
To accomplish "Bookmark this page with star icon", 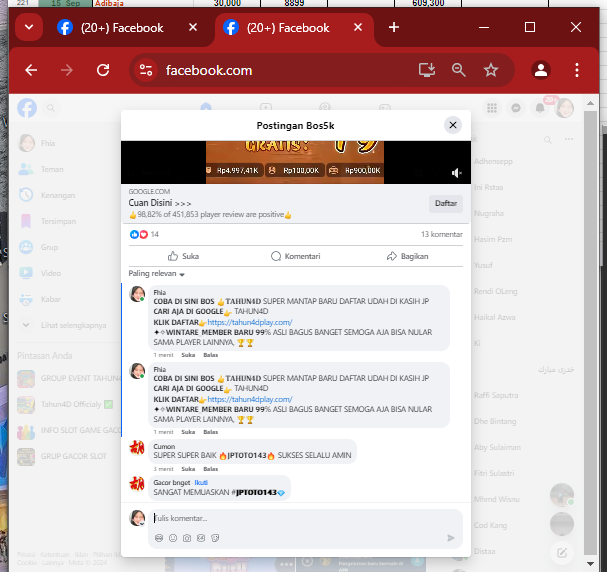I will pos(491,70).
